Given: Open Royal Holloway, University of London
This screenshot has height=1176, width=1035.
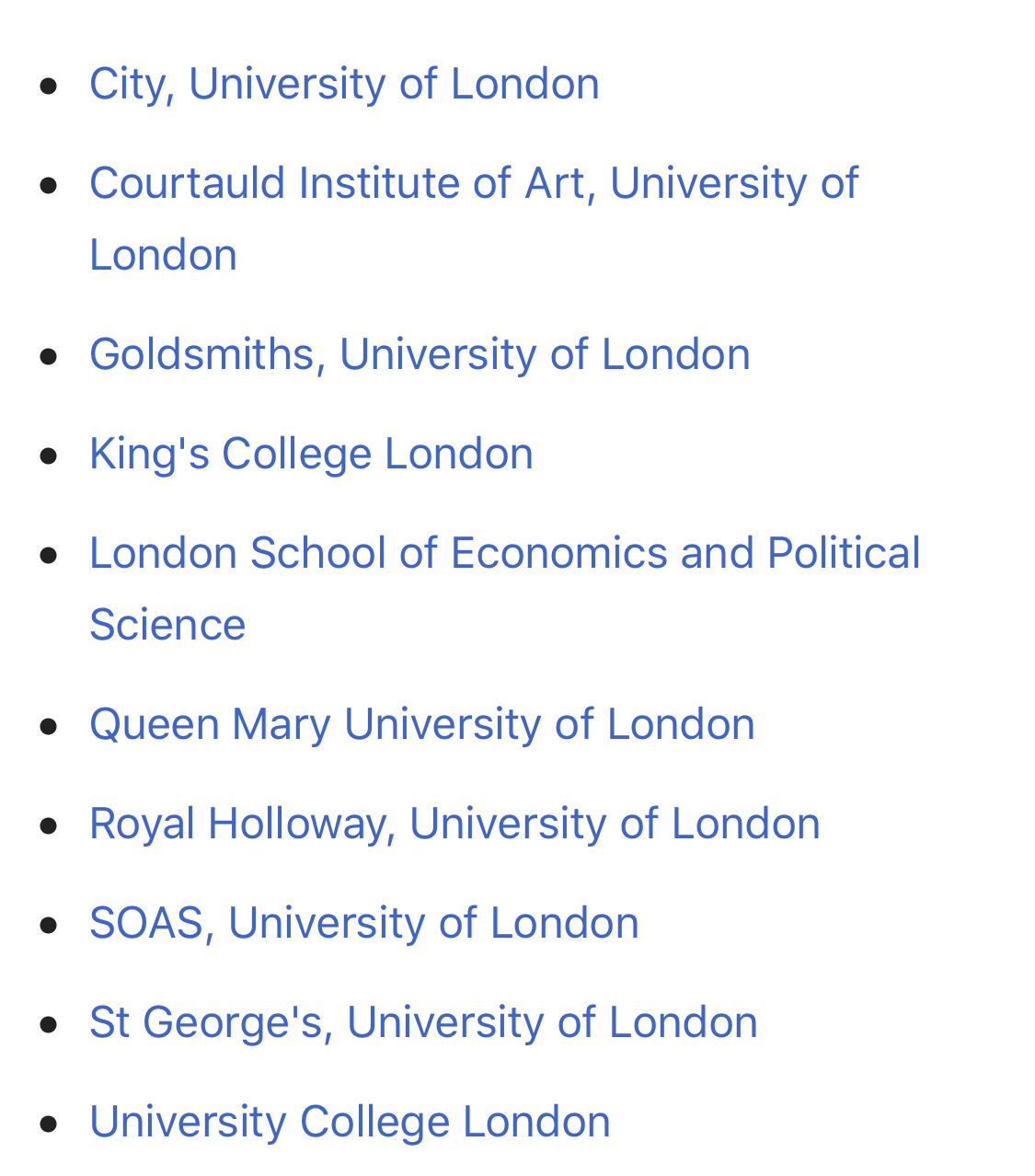Looking at the screenshot, I should [454, 824].
